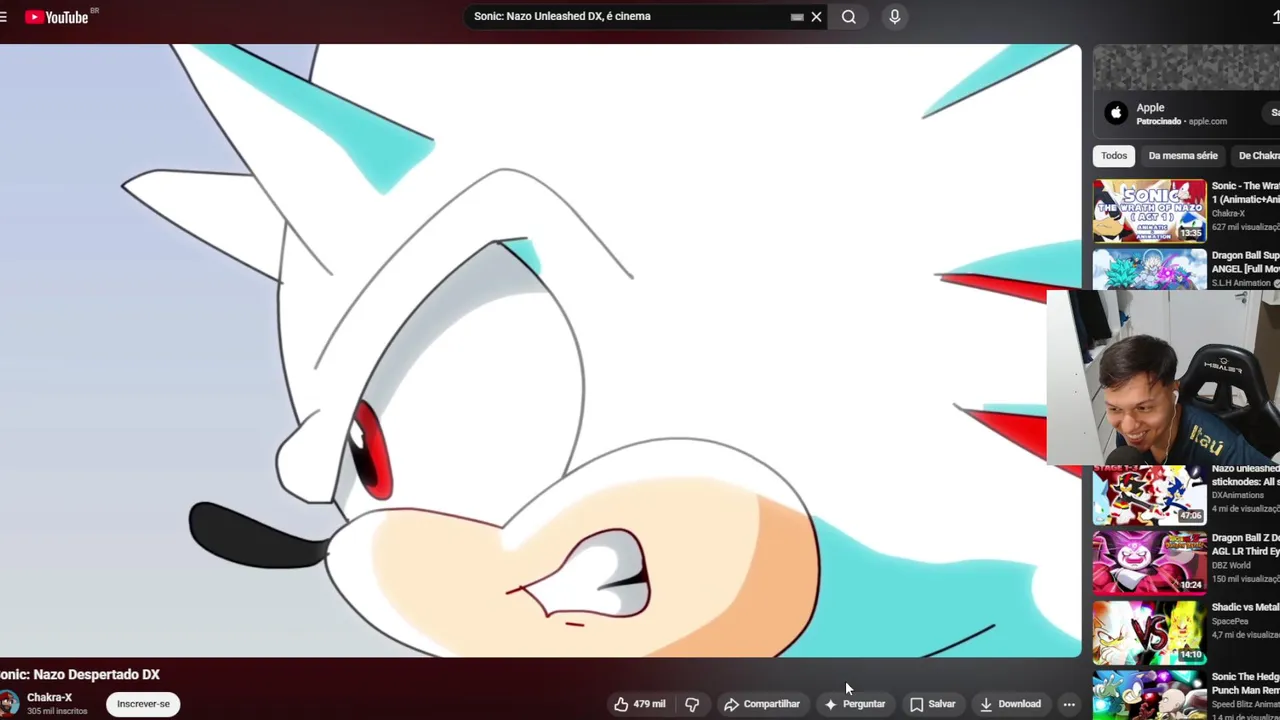Viewport: 1280px width, 720px height.
Task: Click the Download button
Action: 1010,704
